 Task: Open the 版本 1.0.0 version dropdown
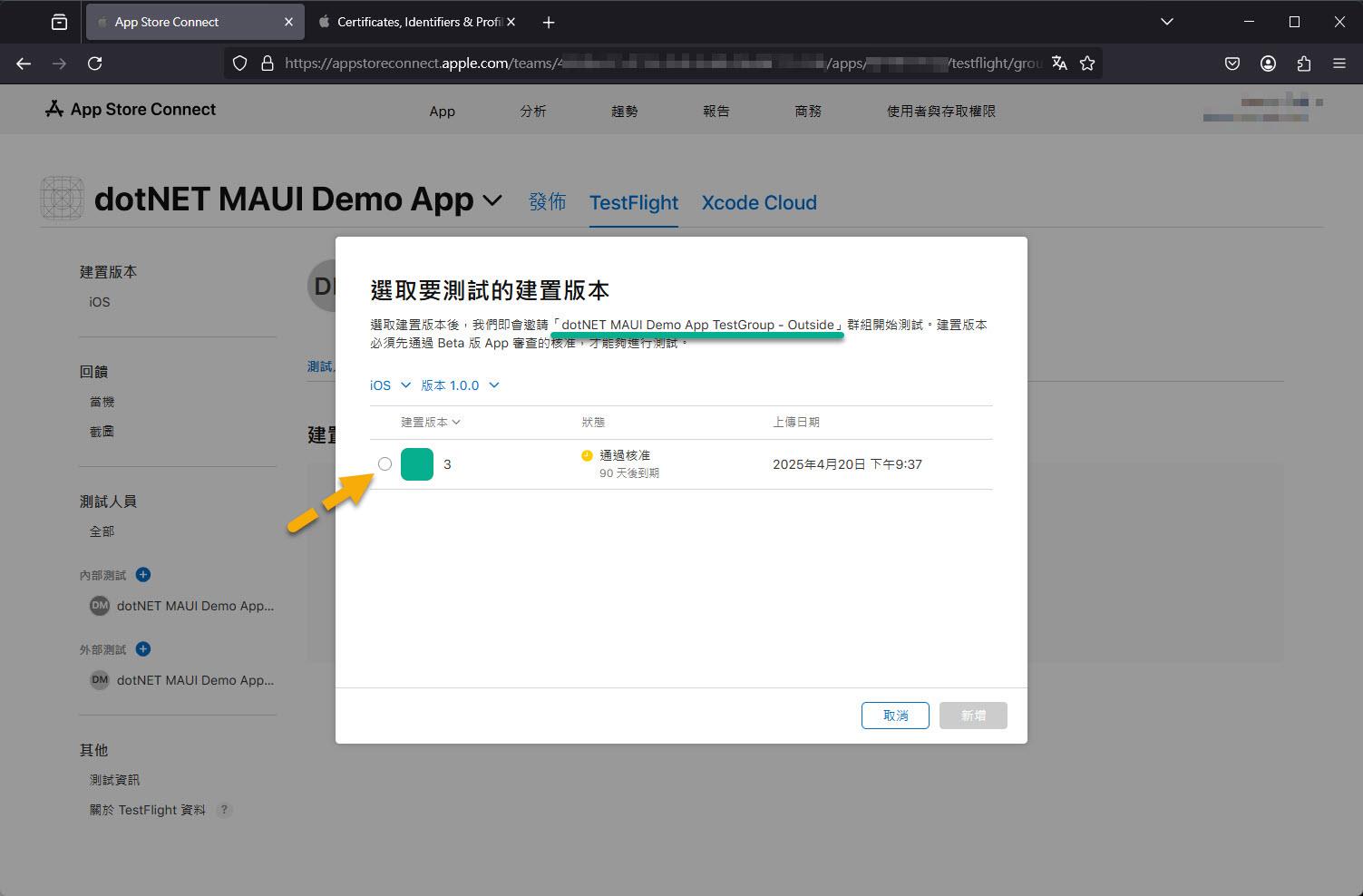coord(461,385)
